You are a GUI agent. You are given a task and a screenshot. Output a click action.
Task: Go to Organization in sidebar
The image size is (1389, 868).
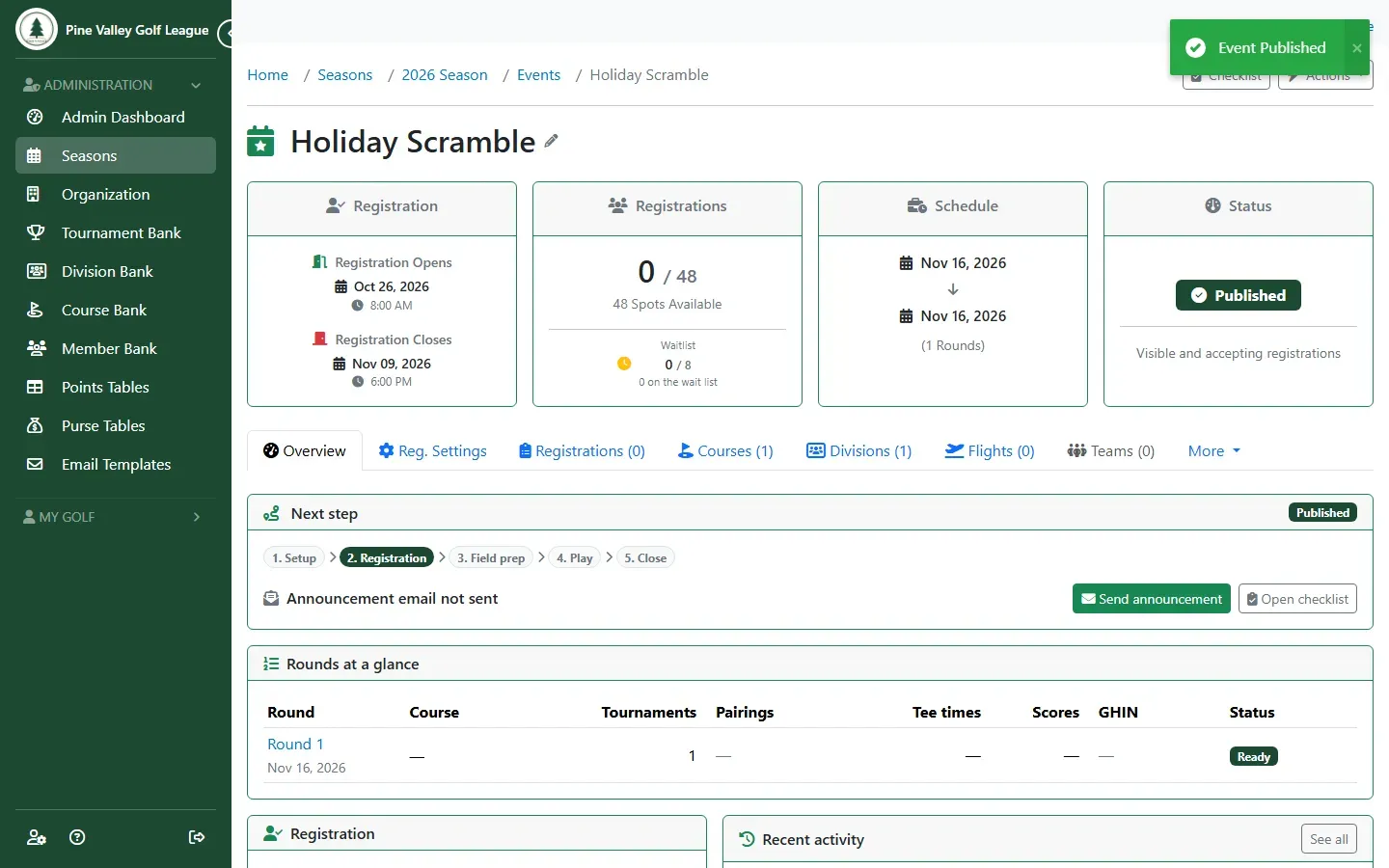pos(116,194)
